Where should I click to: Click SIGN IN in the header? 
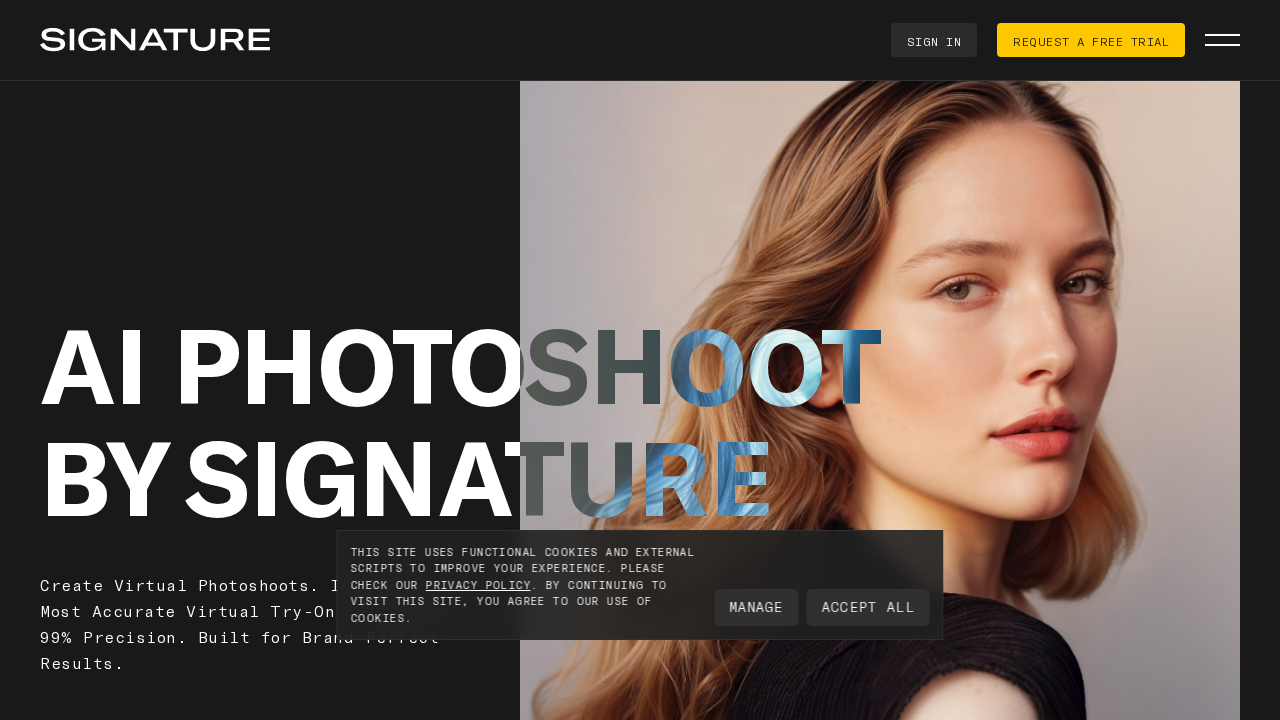(933, 40)
